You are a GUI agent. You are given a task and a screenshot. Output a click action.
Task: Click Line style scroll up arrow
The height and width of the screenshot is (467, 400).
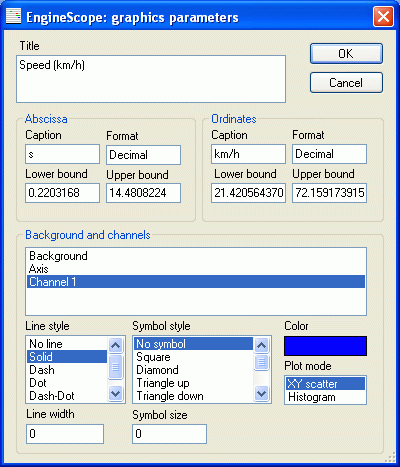[115, 345]
